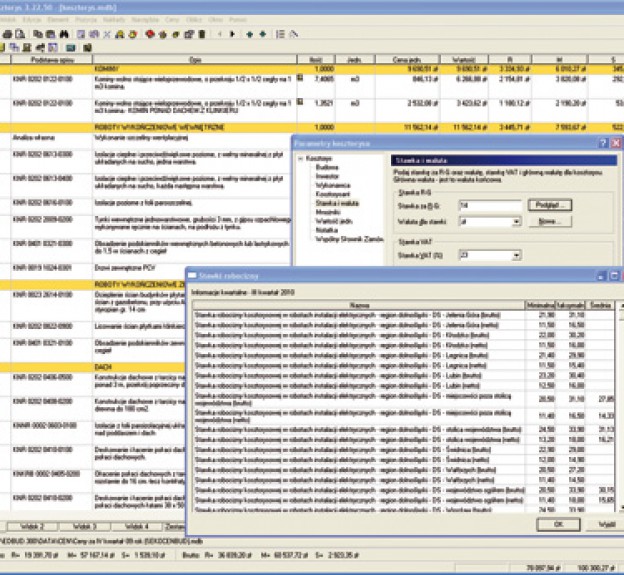Image resolution: width=624 pixels, height=575 pixels.
Task: Select Stawka i waluta in the tree
Action: [x=337, y=203]
